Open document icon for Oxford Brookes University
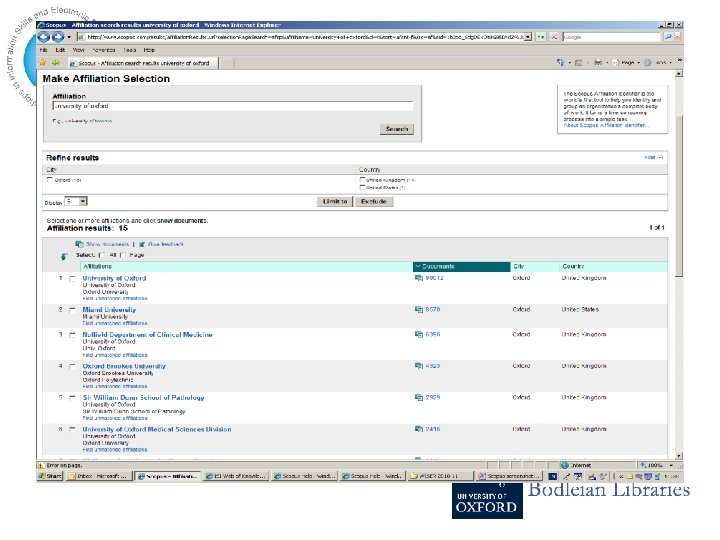 tap(419, 366)
